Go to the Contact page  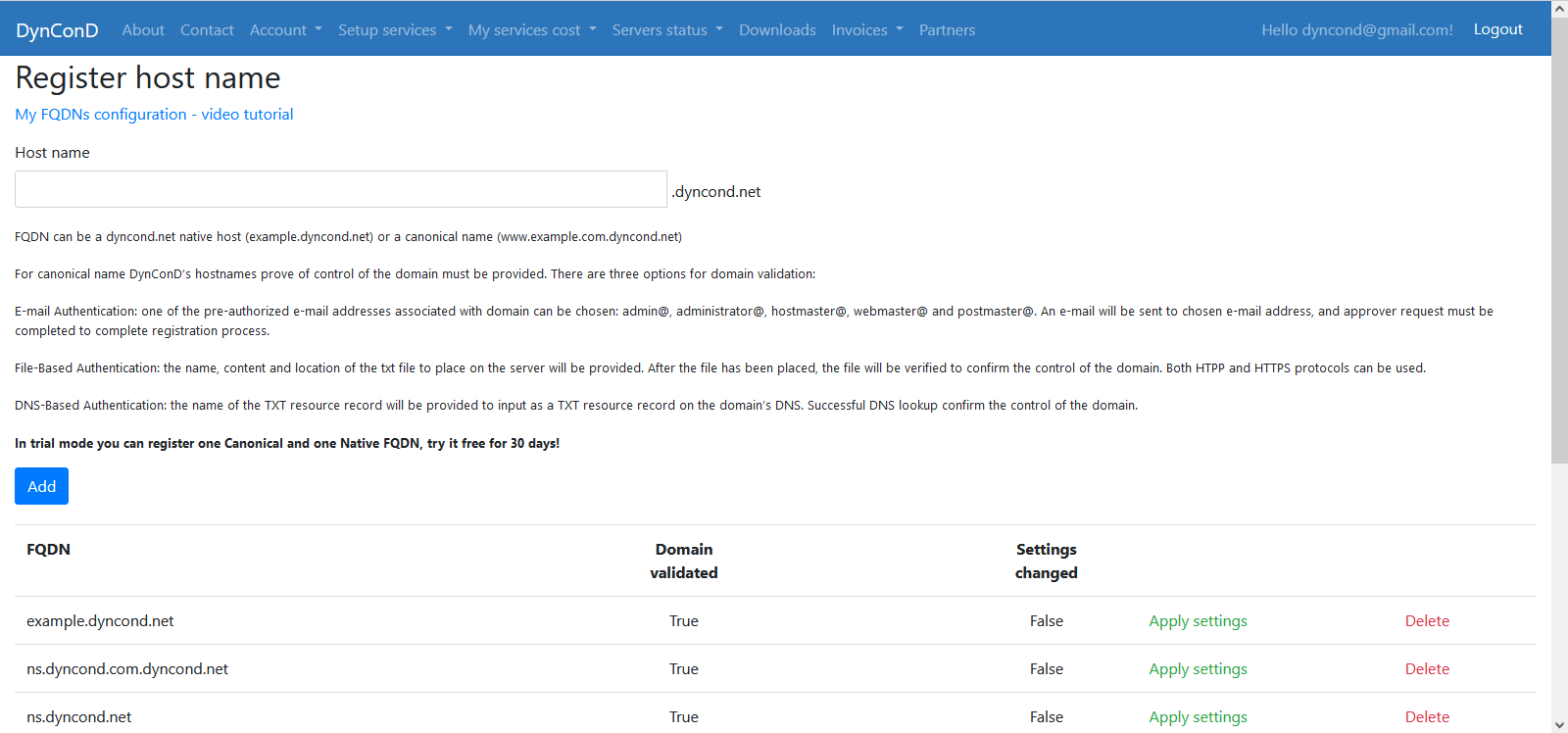[x=207, y=30]
